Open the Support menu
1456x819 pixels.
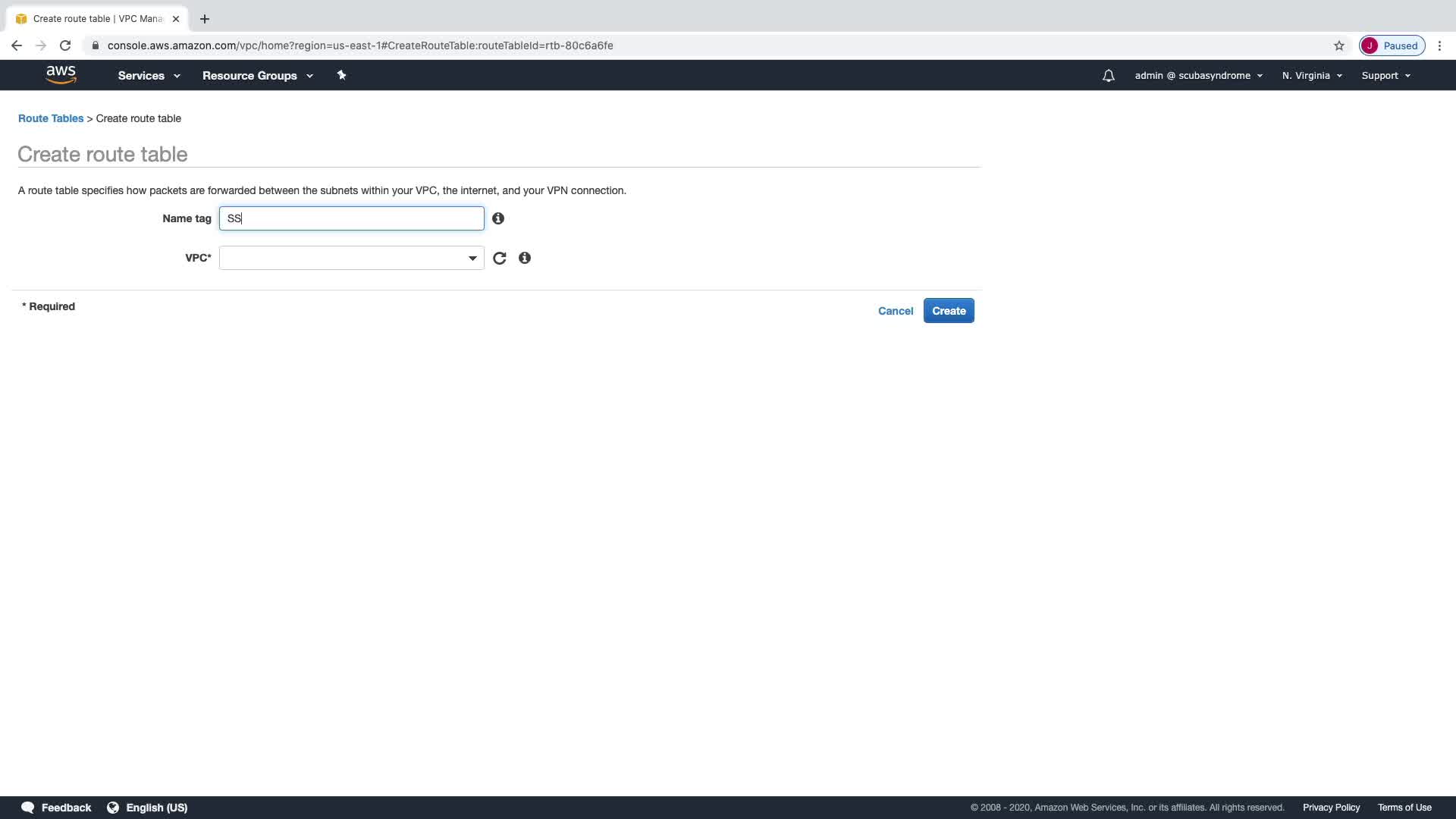tap(1385, 76)
